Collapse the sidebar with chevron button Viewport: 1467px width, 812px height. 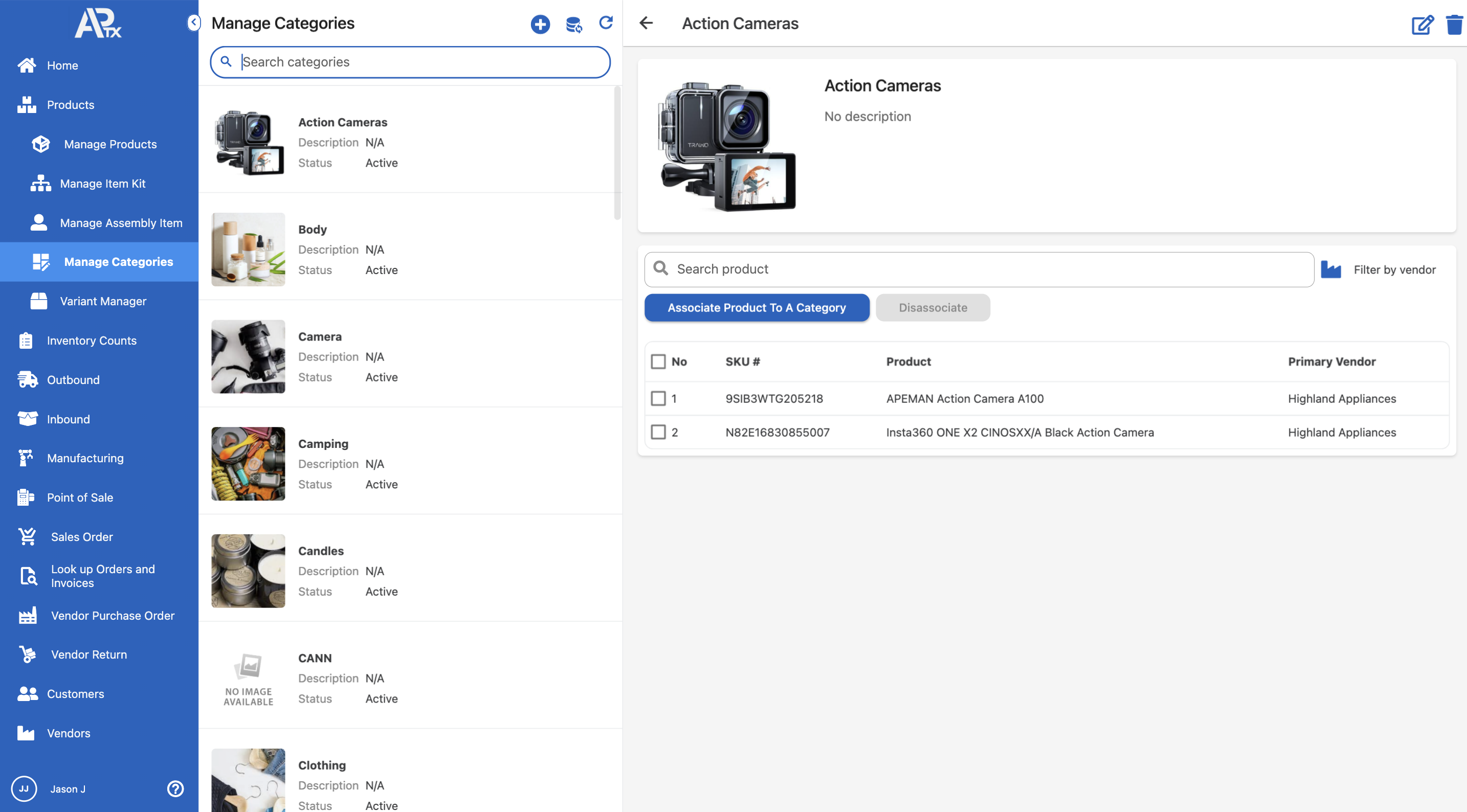click(194, 23)
